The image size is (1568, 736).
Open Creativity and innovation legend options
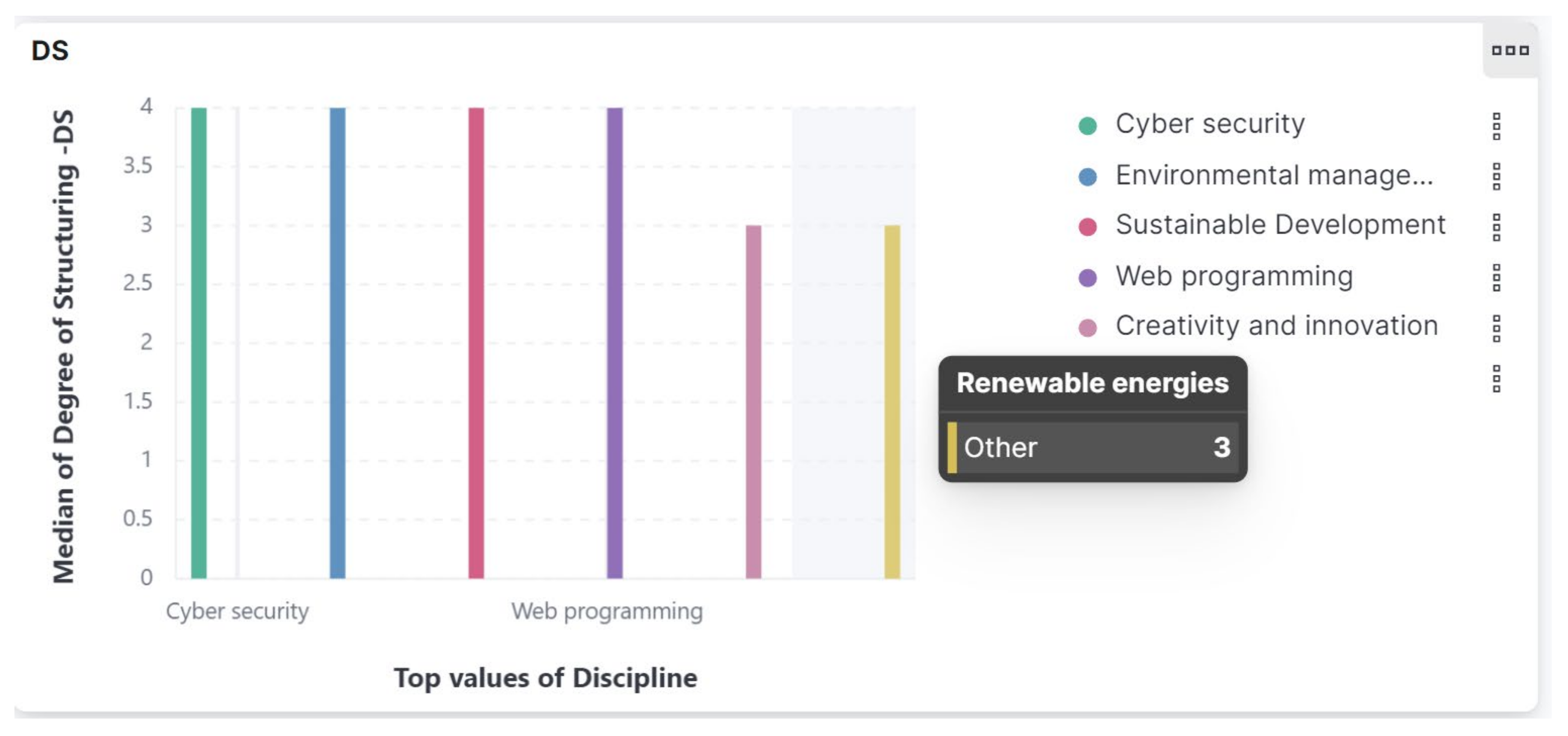pos(1496,328)
